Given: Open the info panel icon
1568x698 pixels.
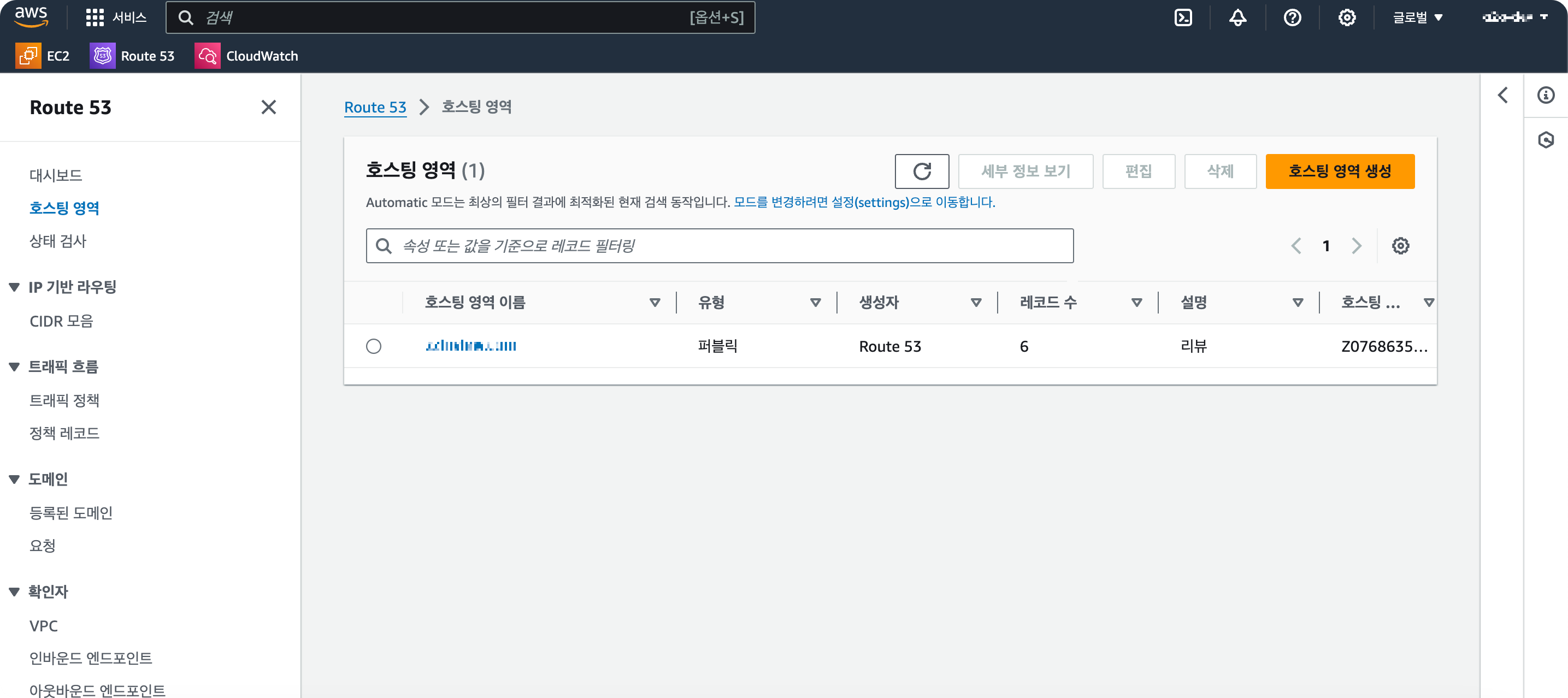Looking at the screenshot, I should [1546, 95].
